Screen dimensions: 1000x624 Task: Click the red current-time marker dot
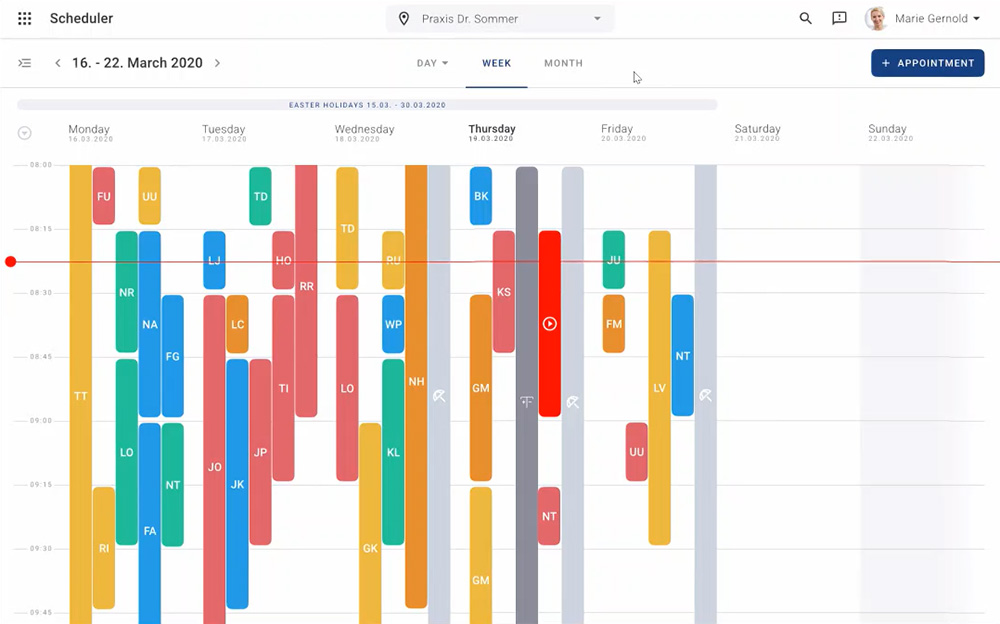click(11, 262)
